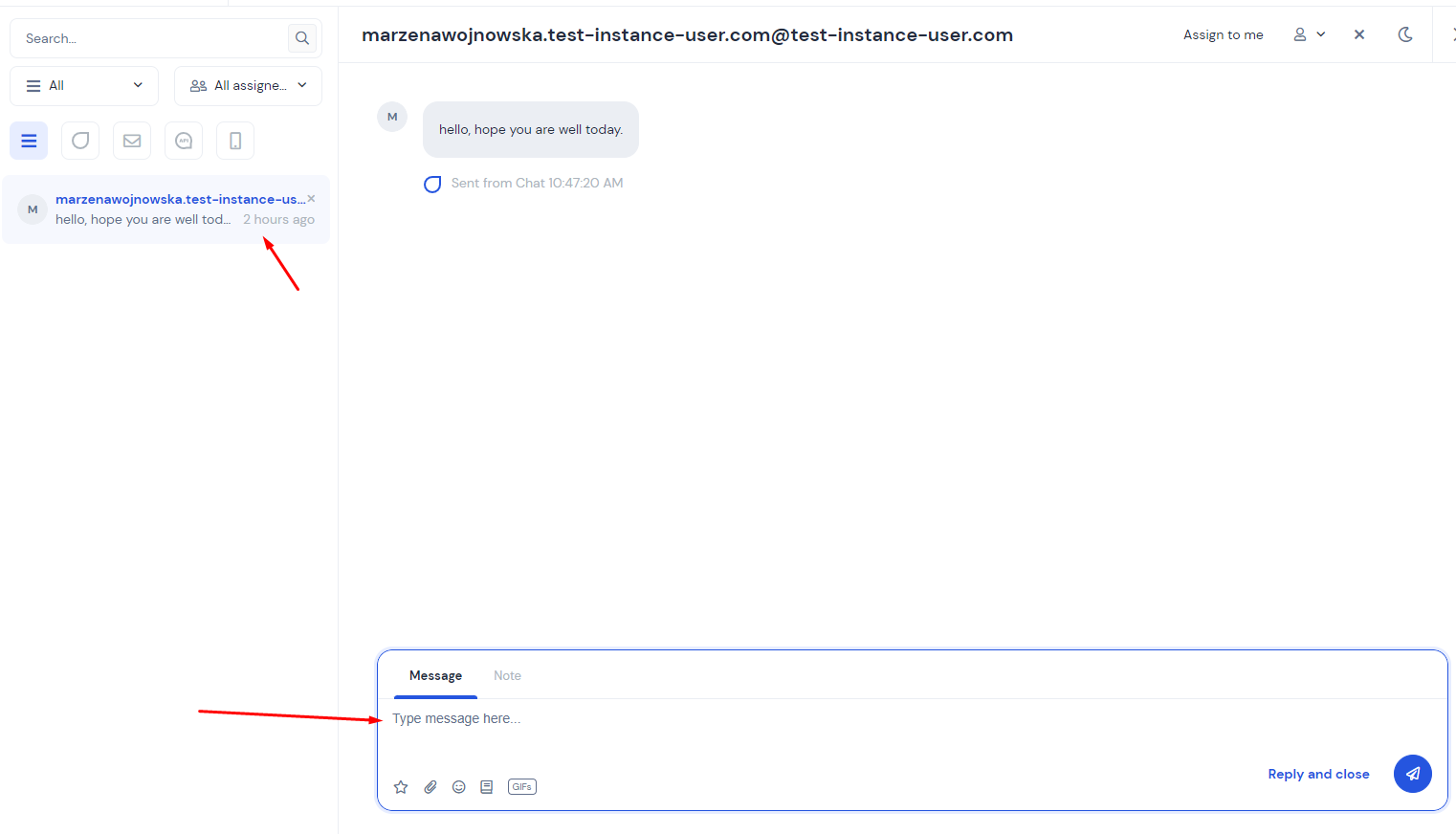1456x834 pixels.
Task: Filter conversations by chat channel icon
Action: 80,141
